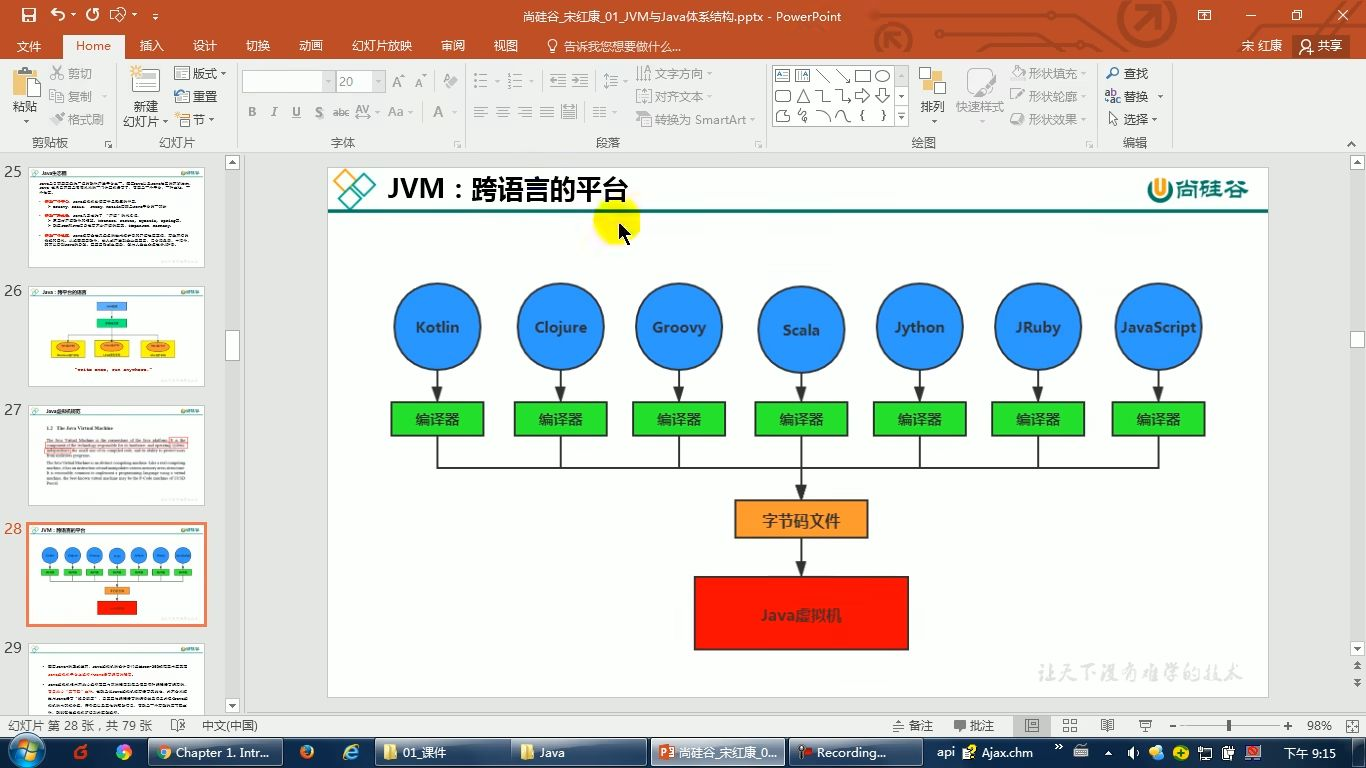Click the decrease indent icon
The width and height of the screenshot is (1366, 768).
tap(558, 81)
